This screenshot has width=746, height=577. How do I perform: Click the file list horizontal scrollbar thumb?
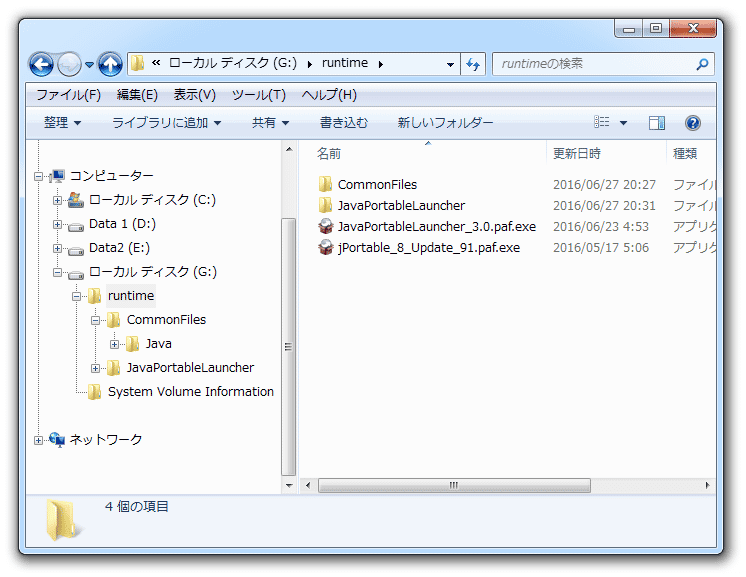click(454, 485)
